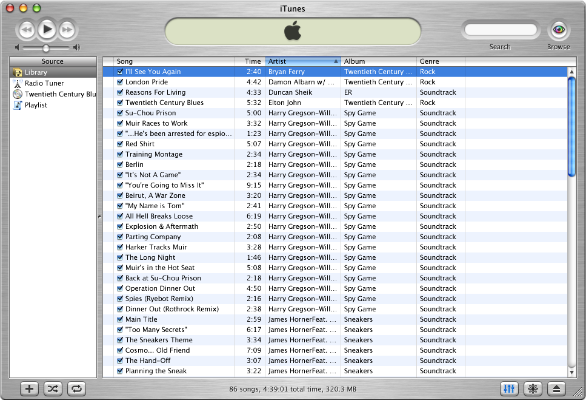This screenshot has height=400, width=586.
Task: Click the loud-volume speaker icon
Action: 76,47
